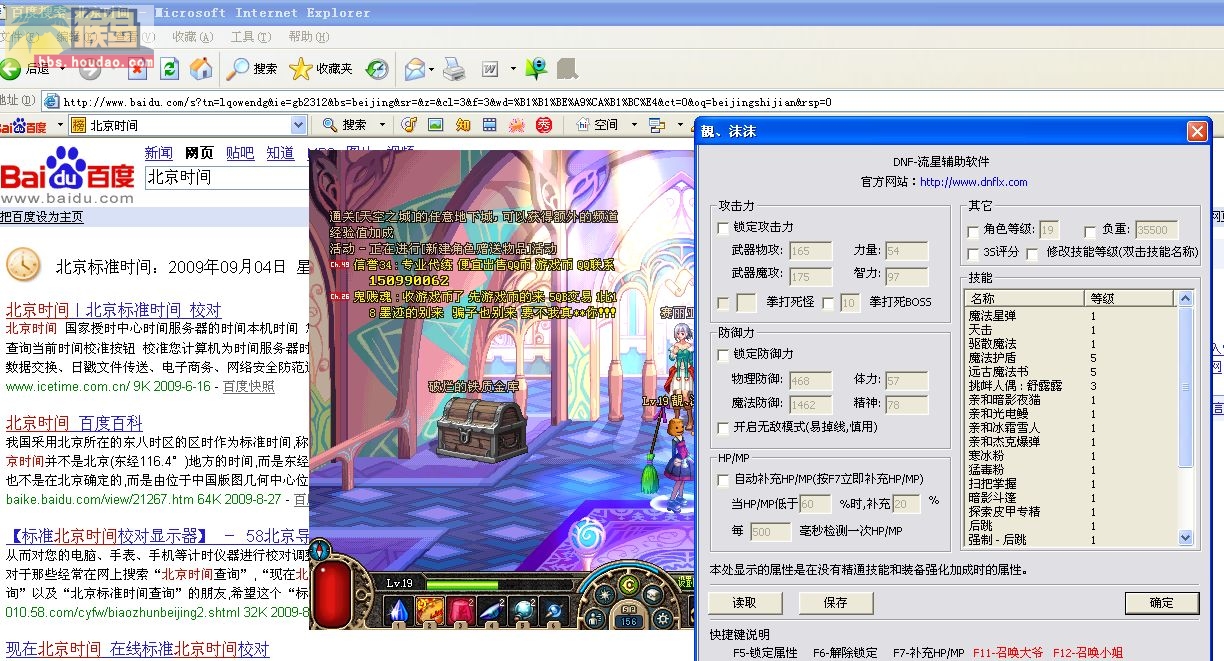Viewport: 1224px width, 661px height.
Task: Open Favorites star icon (收藏夹)
Action: coord(300,69)
